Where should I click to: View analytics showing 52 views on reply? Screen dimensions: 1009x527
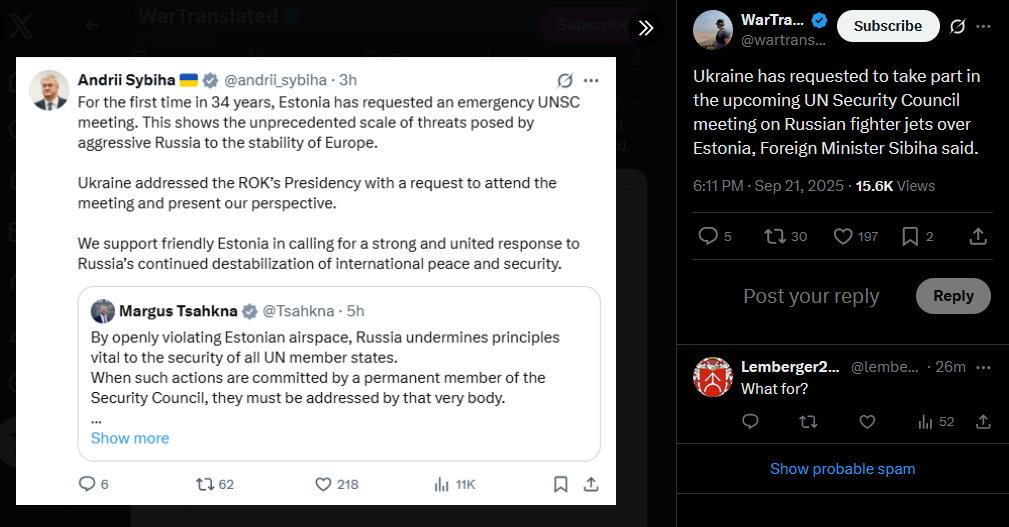pos(936,421)
